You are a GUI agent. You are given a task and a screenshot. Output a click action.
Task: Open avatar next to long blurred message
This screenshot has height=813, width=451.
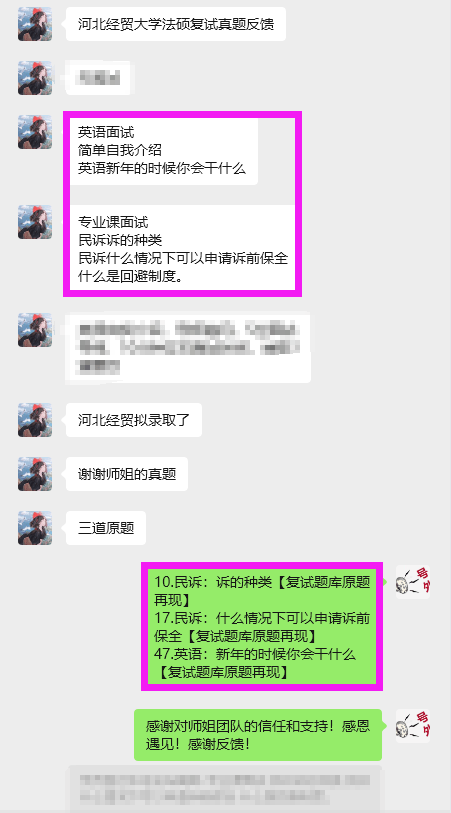pyautogui.click(x=35, y=330)
